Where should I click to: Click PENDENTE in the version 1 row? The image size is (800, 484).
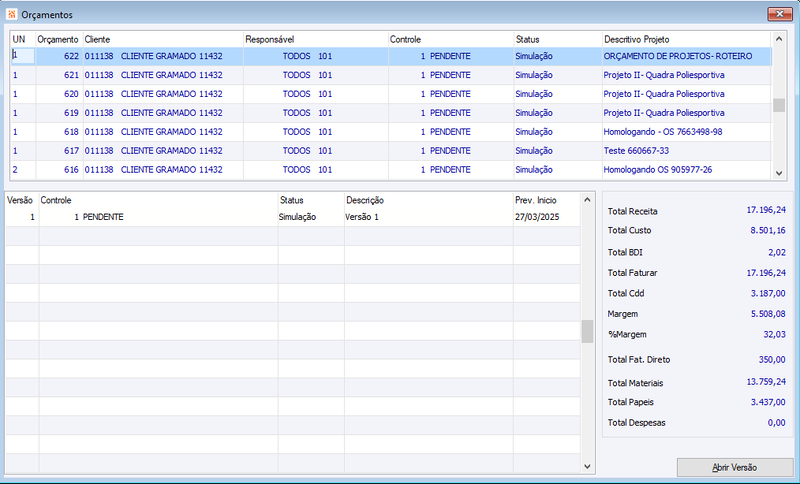pyautogui.click(x=103, y=217)
